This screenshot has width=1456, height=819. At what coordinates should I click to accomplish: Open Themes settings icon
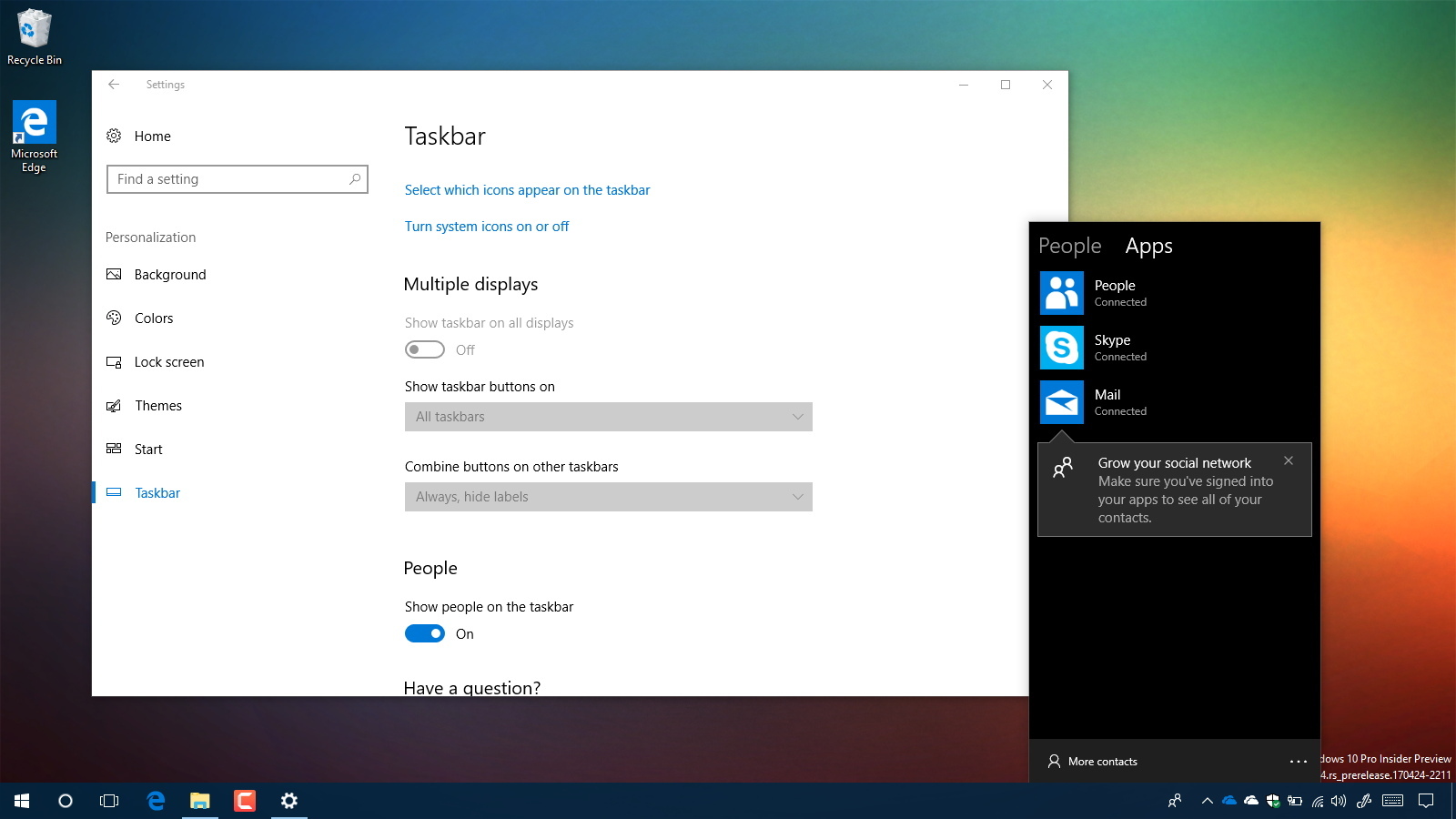114,405
